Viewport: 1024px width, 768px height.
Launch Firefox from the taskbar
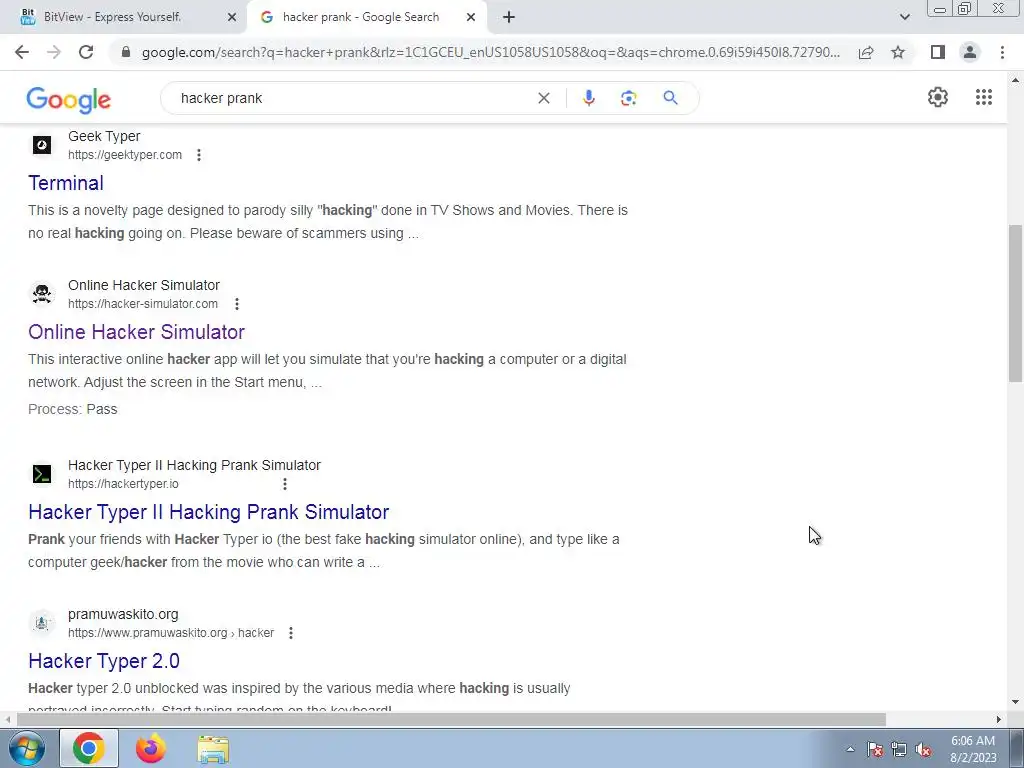151,748
